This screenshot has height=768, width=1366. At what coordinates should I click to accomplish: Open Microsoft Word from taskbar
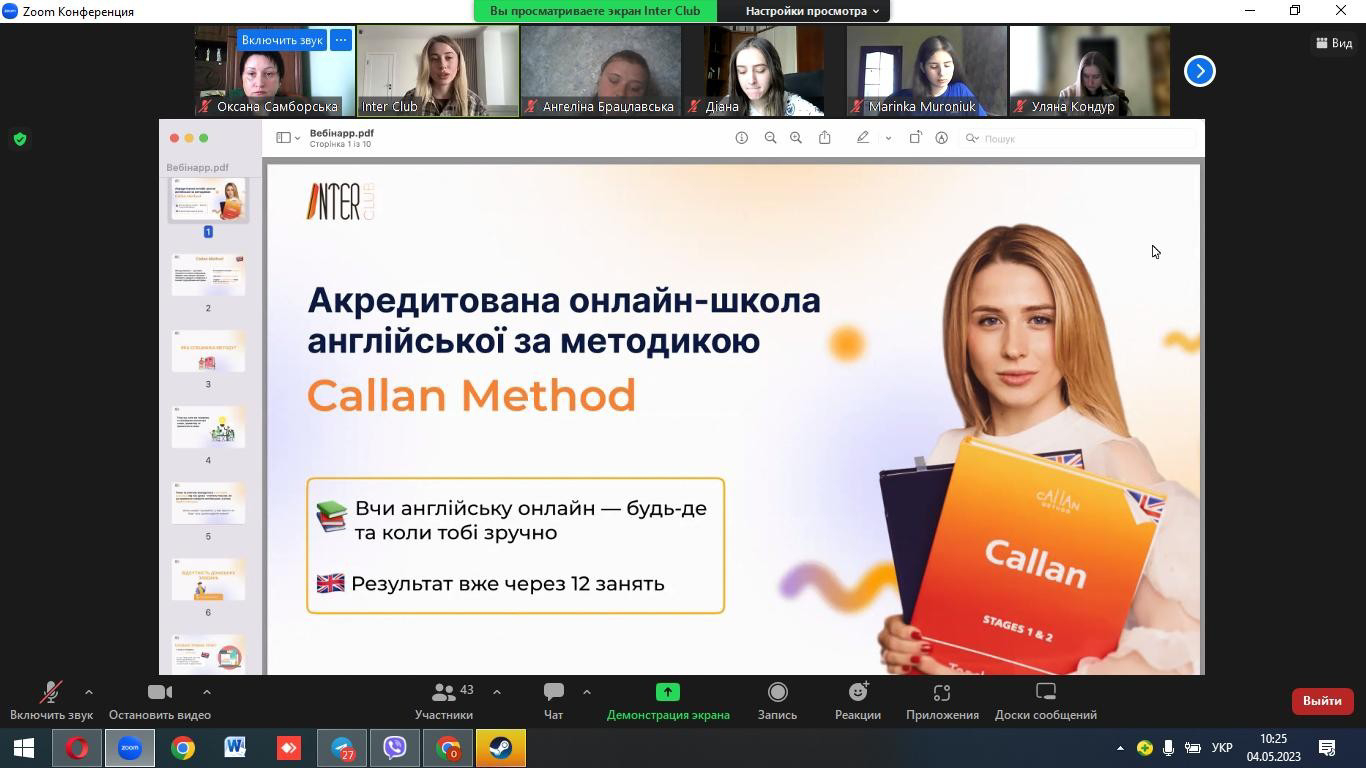click(x=235, y=748)
